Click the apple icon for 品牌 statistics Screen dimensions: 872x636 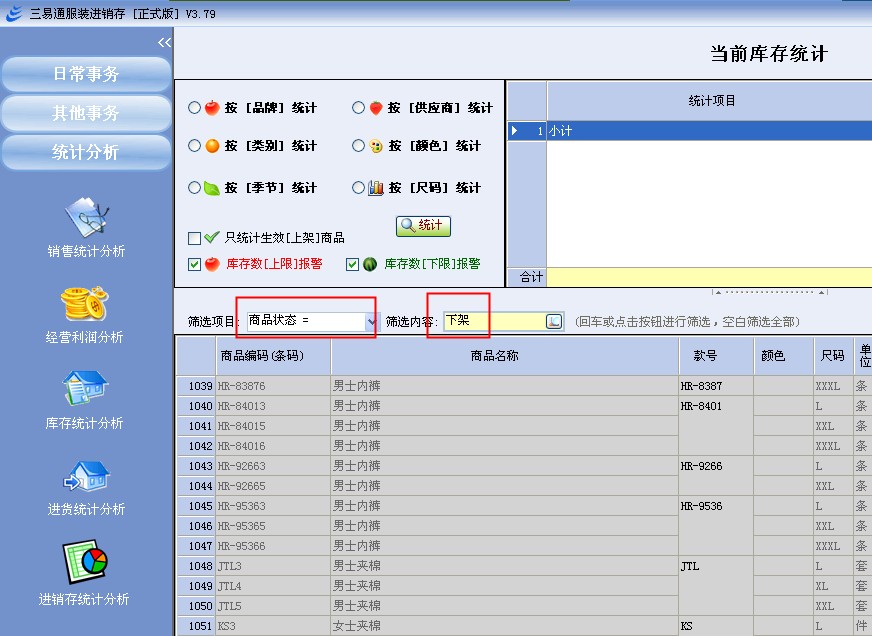[212, 107]
